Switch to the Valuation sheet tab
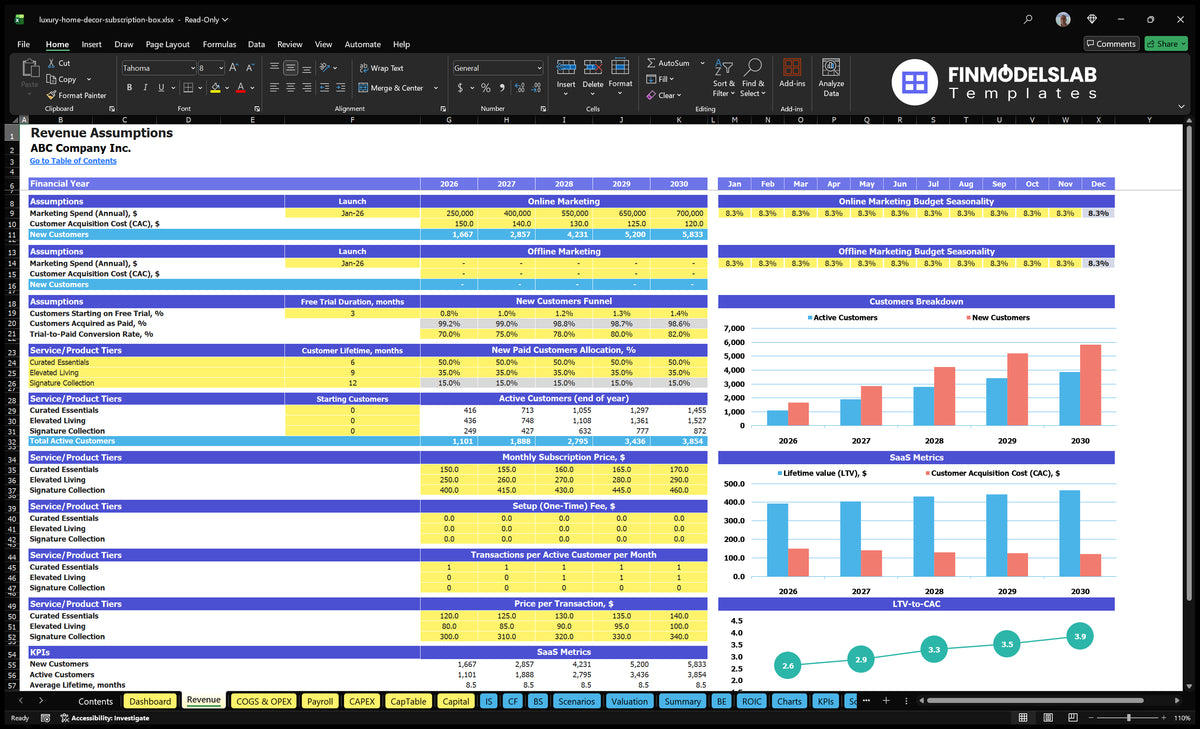The width and height of the screenshot is (1200, 729). pyautogui.click(x=629, y=701)
